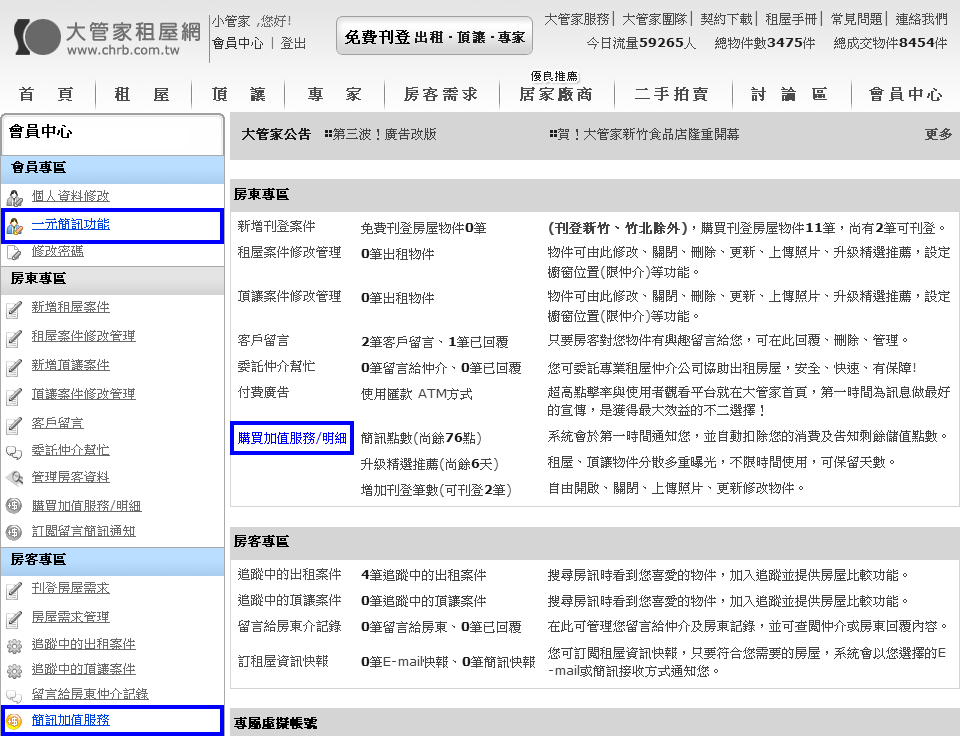
Task: Open the 專家 navigation tab
Action: [x=334, y=94]
